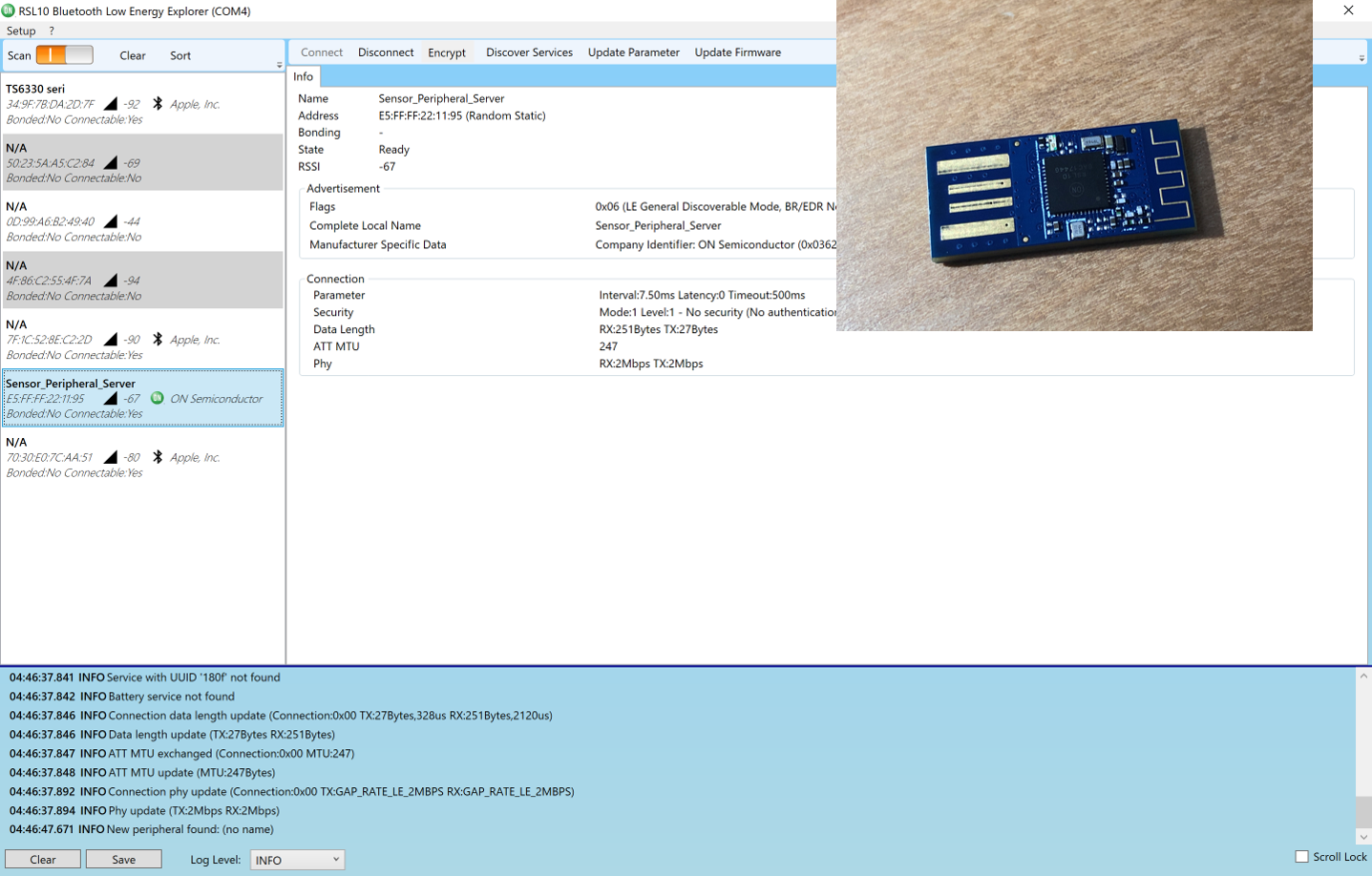The height and width of the screenshot is (876, 1372).
Task: Clear the scanned device list
Action: pyautogui.click(x=133, y=55)
